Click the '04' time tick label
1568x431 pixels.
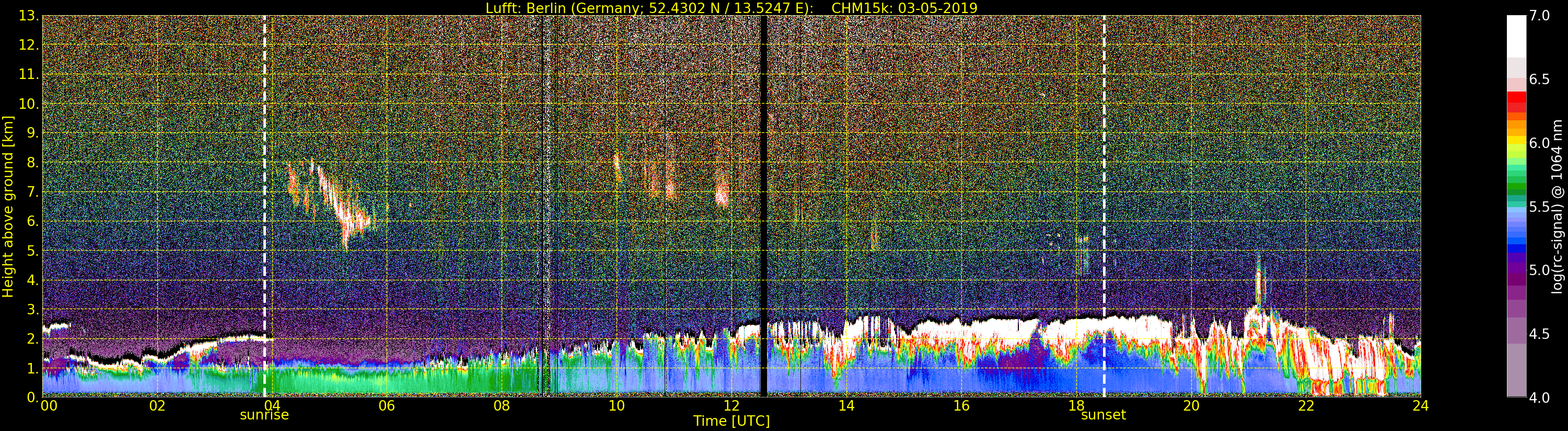272,405
